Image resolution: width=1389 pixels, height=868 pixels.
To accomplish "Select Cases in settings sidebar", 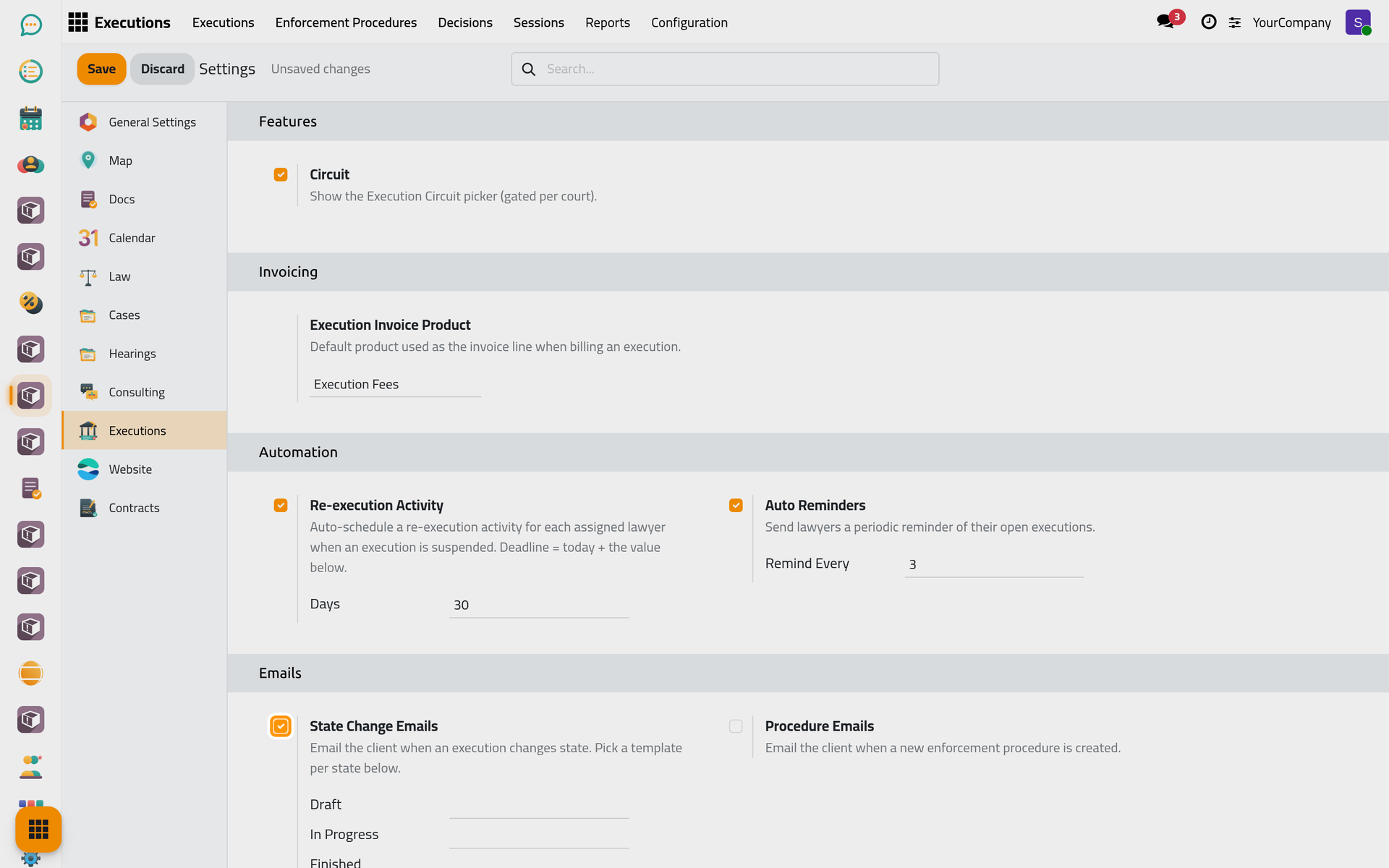I will tap(145, 315).
